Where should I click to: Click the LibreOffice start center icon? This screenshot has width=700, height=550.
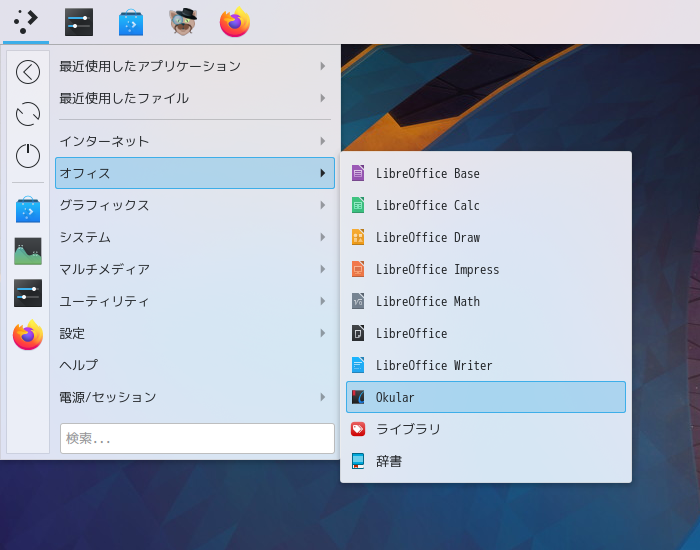[358, 333]
